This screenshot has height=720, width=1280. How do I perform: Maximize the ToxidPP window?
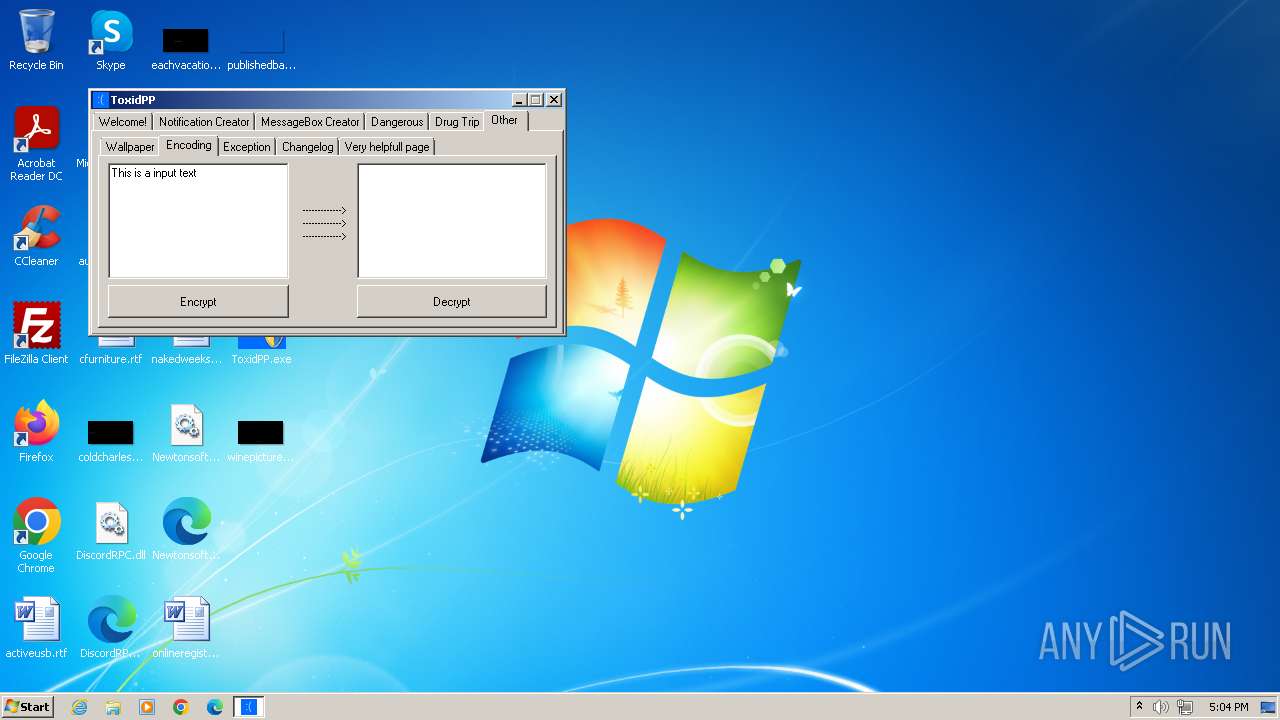(536, 100)
